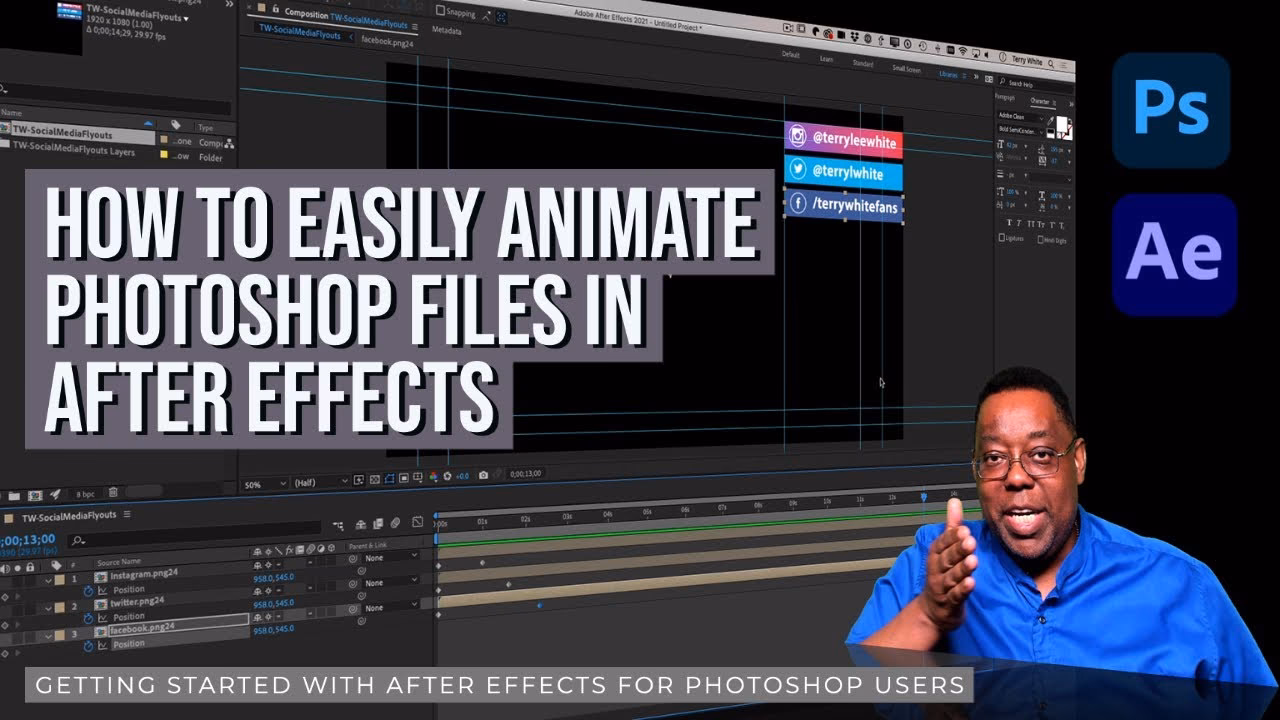The image size is (1280, 720).
Task: Check the Ligatures box in the Character panel
Action: click(x=1002, y=237)
